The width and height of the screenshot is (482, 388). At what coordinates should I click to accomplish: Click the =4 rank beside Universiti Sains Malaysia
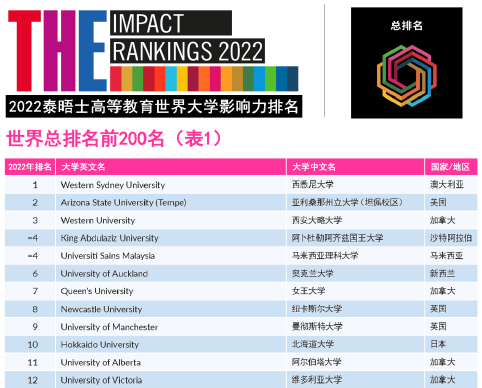30,256
